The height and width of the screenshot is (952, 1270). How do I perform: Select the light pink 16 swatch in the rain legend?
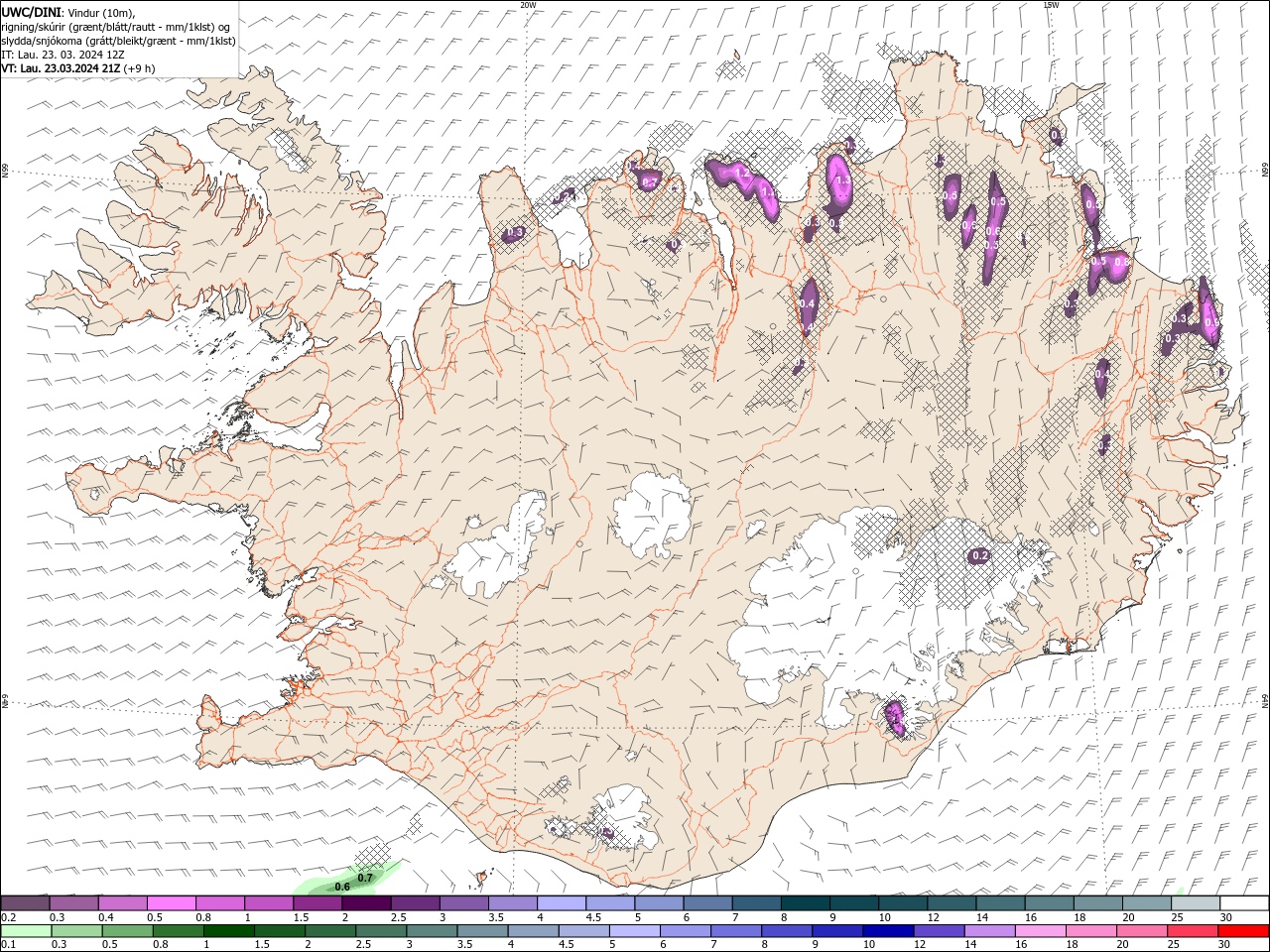point(1041,931)
